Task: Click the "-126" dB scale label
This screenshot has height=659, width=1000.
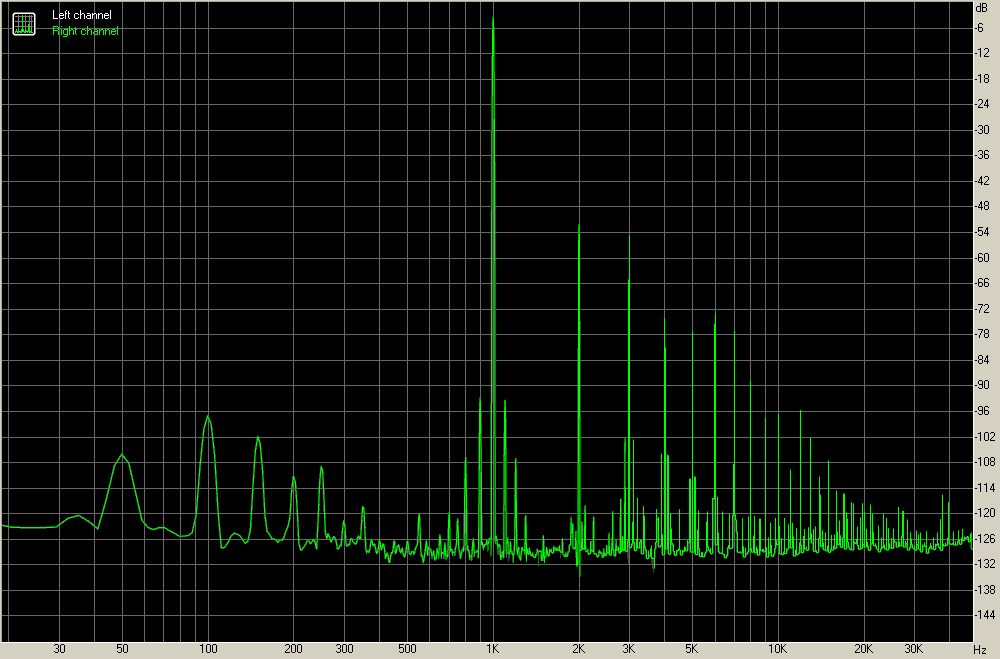Action: click(984, 539)
